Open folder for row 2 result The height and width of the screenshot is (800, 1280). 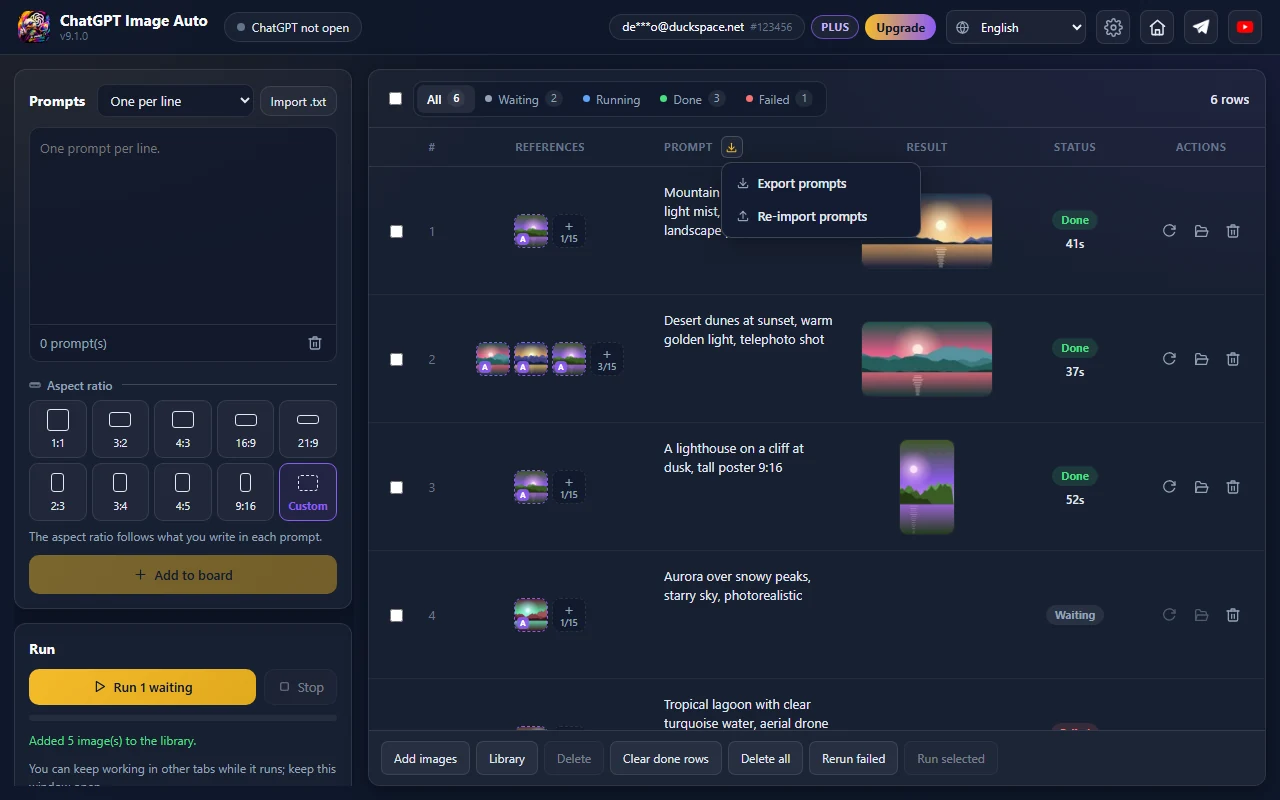tap(1201, 359)
